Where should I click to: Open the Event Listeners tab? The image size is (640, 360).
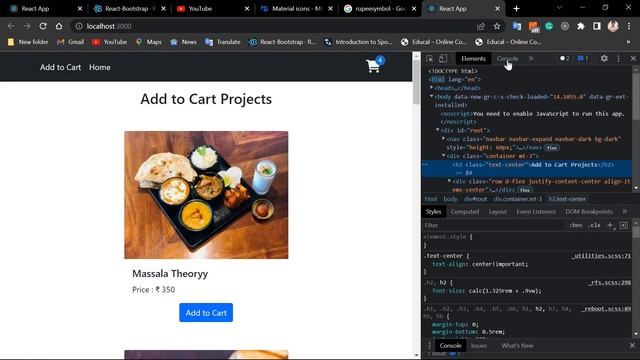(x=536, y=212)
